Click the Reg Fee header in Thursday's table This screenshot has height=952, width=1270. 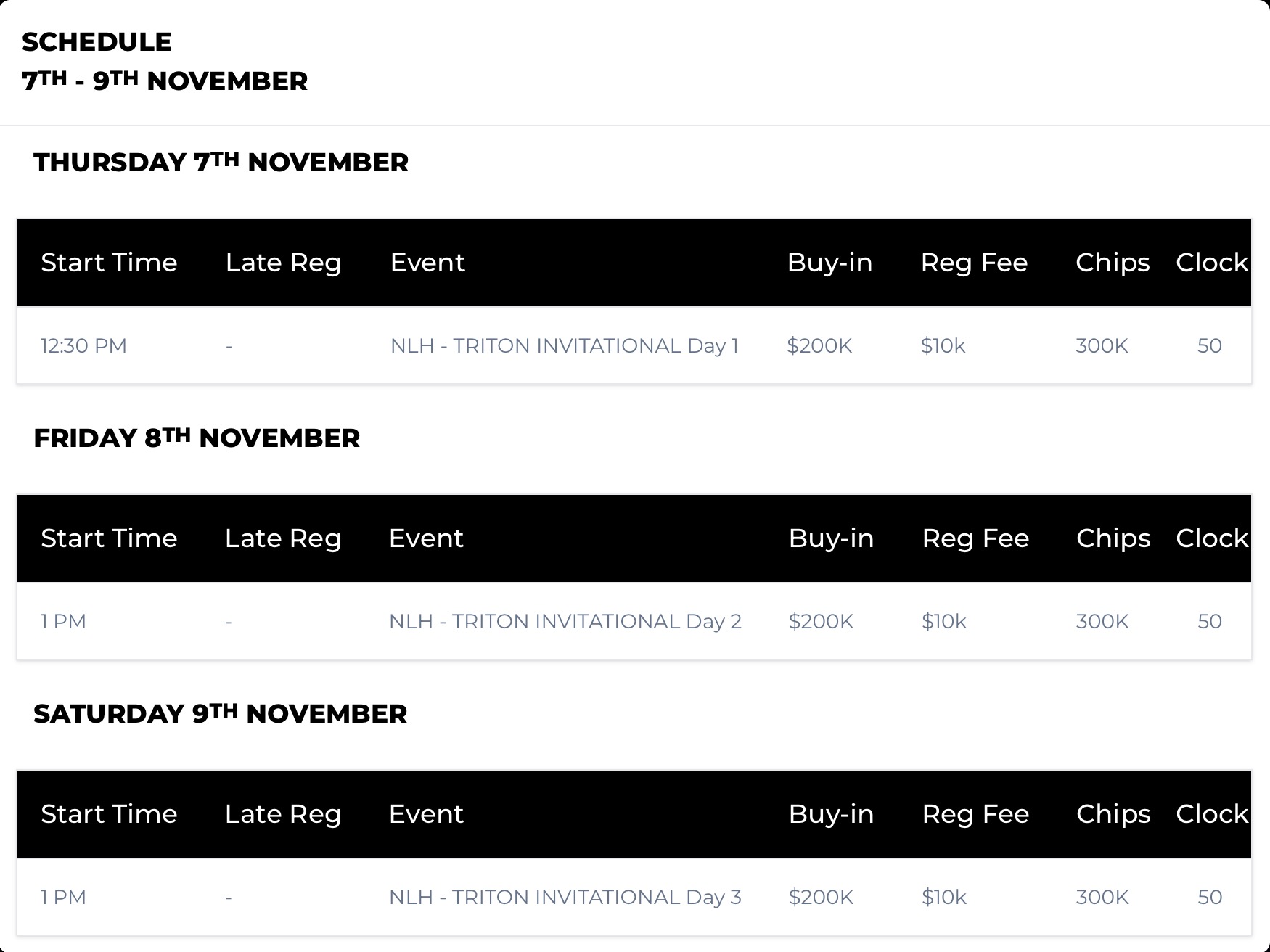coord(974,263)
